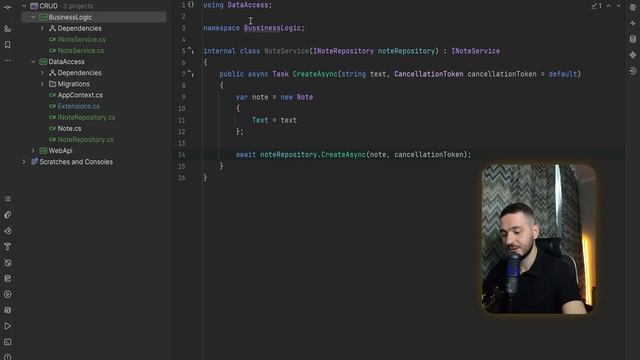Image resolution: width=640 pixels, height=360 pixels.
Task: Go to next highlighted issue arrow
Action: (x=619, y=6)
